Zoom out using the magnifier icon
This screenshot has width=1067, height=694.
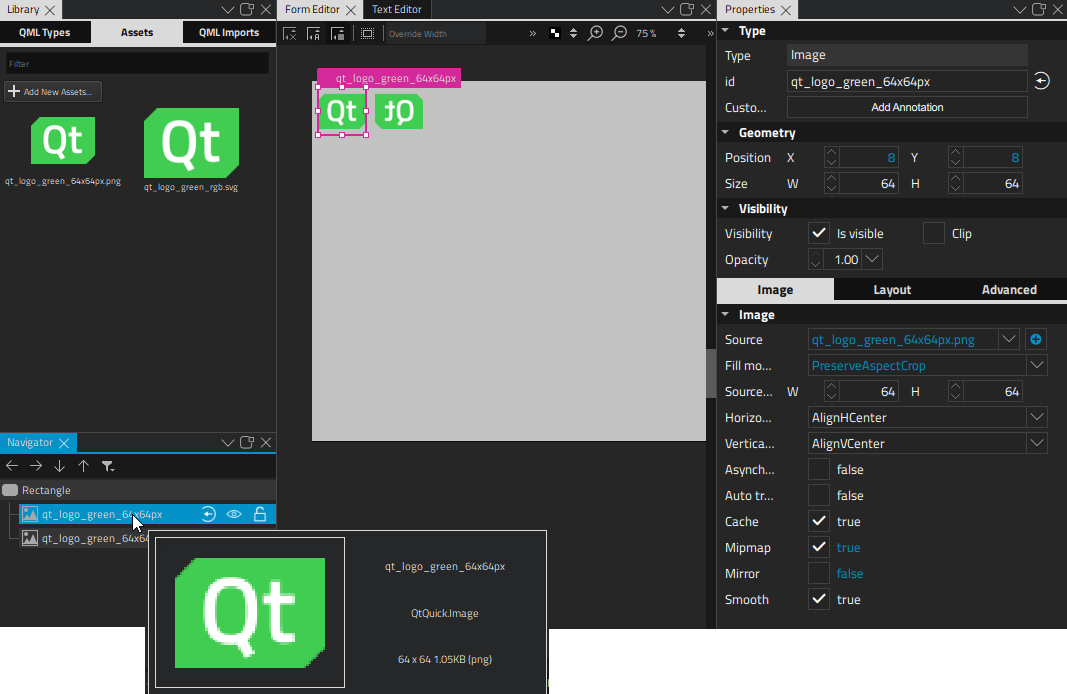coord(621,32)
